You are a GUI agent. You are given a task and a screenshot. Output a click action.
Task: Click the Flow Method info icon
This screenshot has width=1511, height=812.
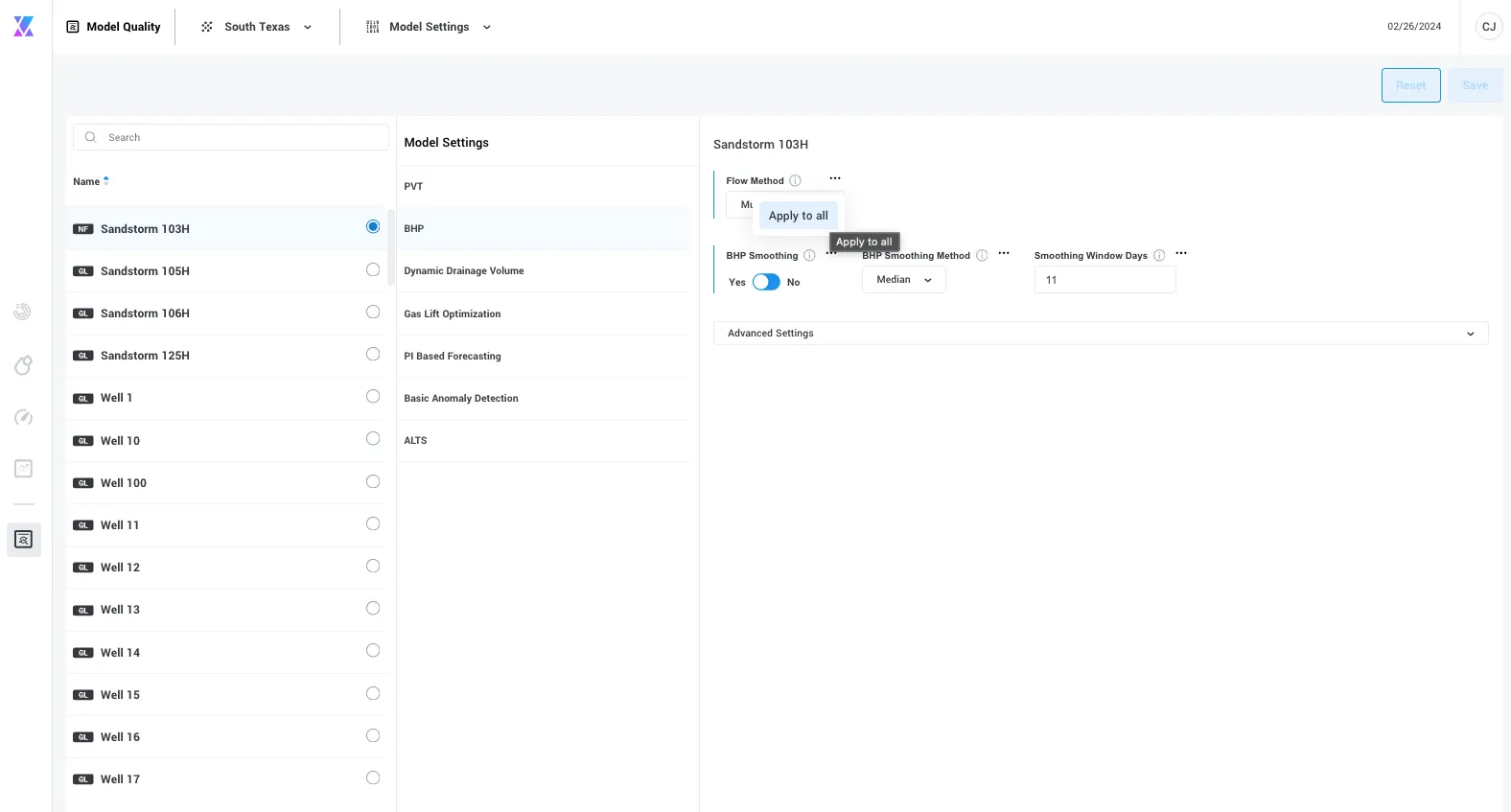pyautogui.click(x=795, y=180)
